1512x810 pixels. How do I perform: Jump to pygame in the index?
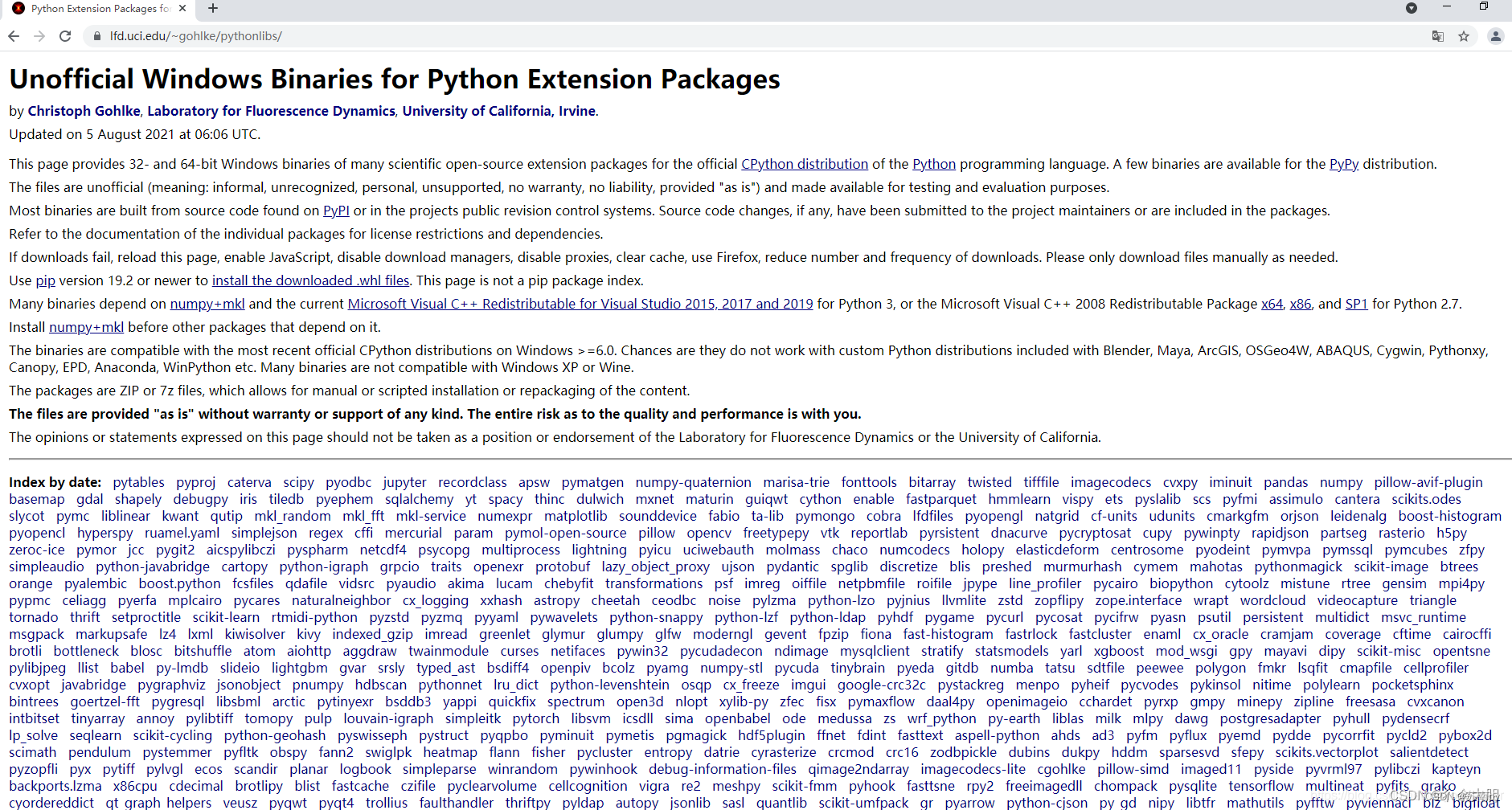949,617
